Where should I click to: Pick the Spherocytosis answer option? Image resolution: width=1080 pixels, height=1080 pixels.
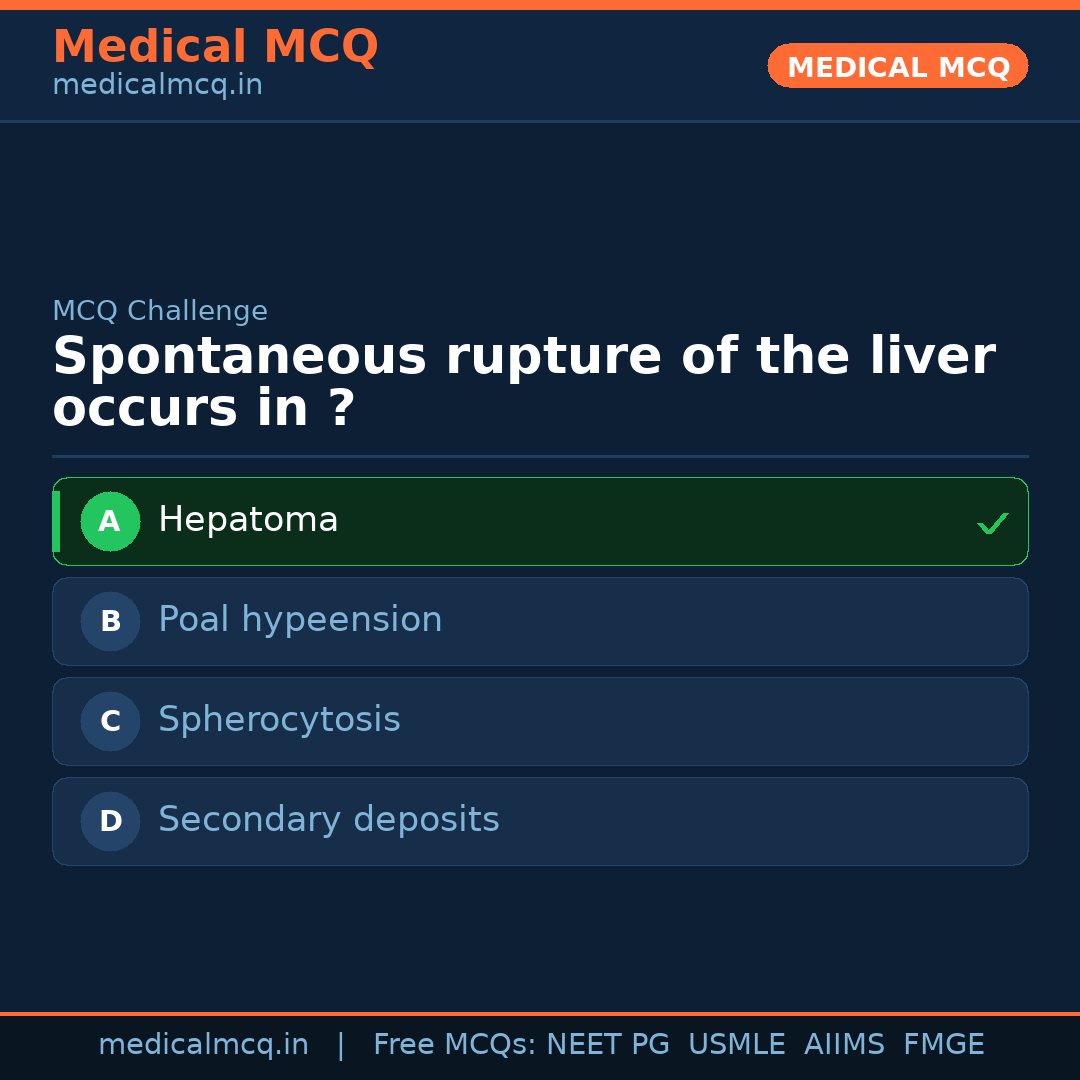(x=540, y=721)
